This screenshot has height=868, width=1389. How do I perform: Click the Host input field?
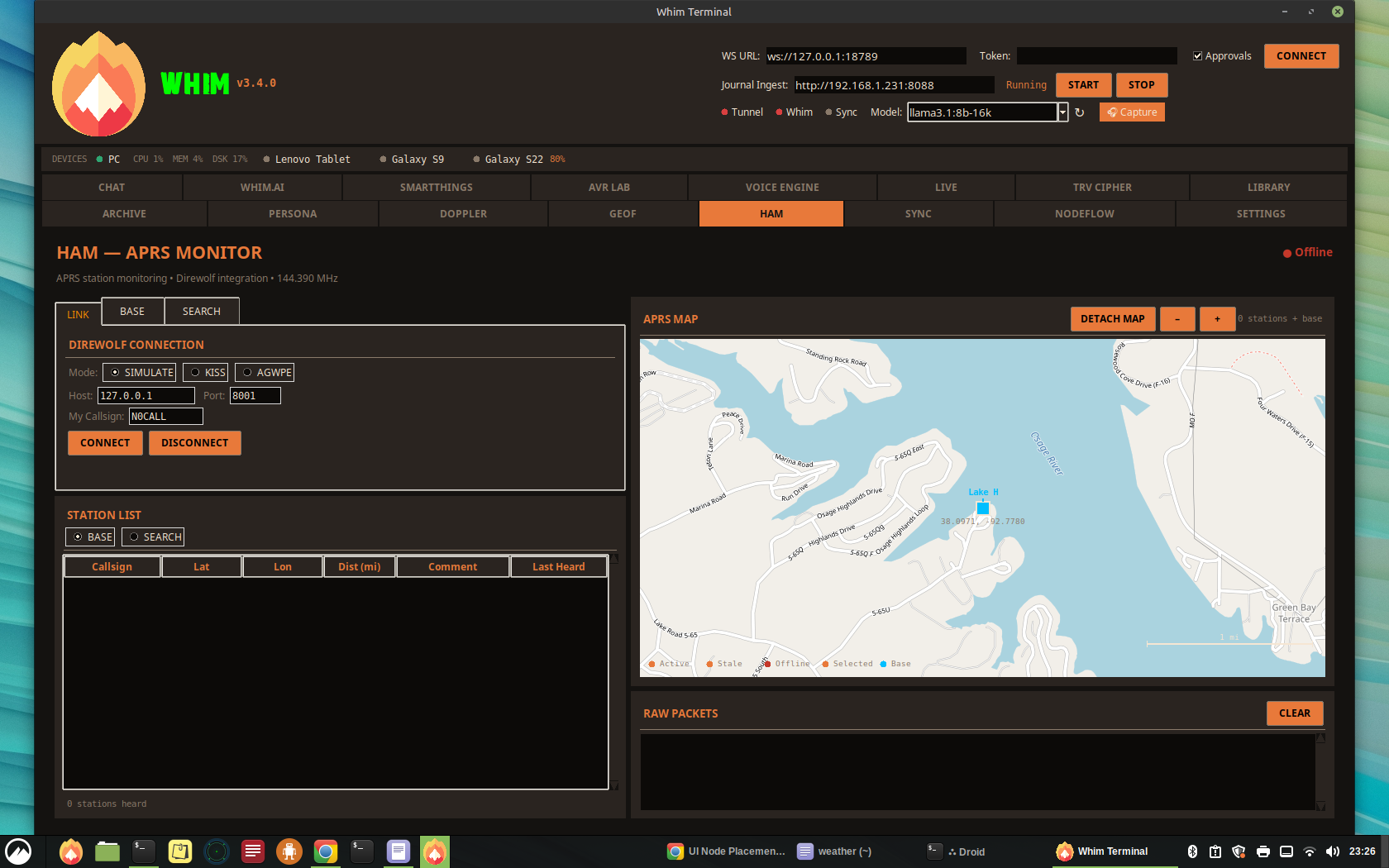(x=146, y=396)
